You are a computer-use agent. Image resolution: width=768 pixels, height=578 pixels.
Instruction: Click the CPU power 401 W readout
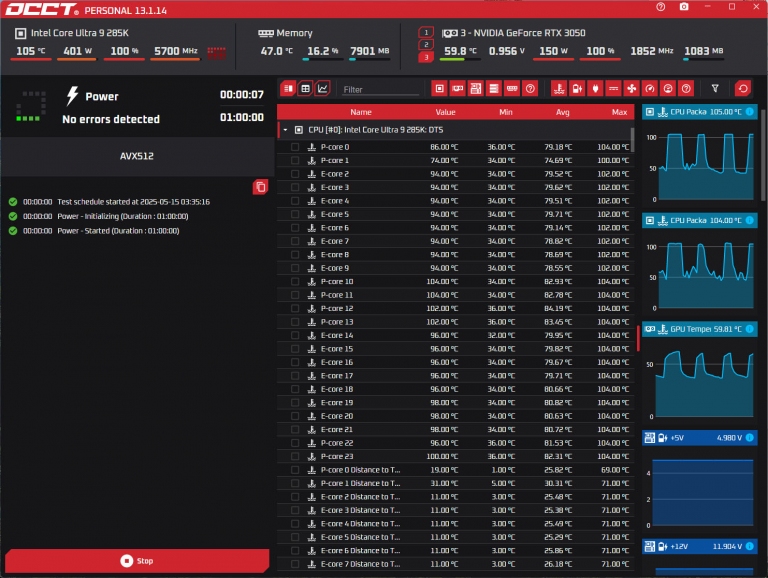click(77, 51)
